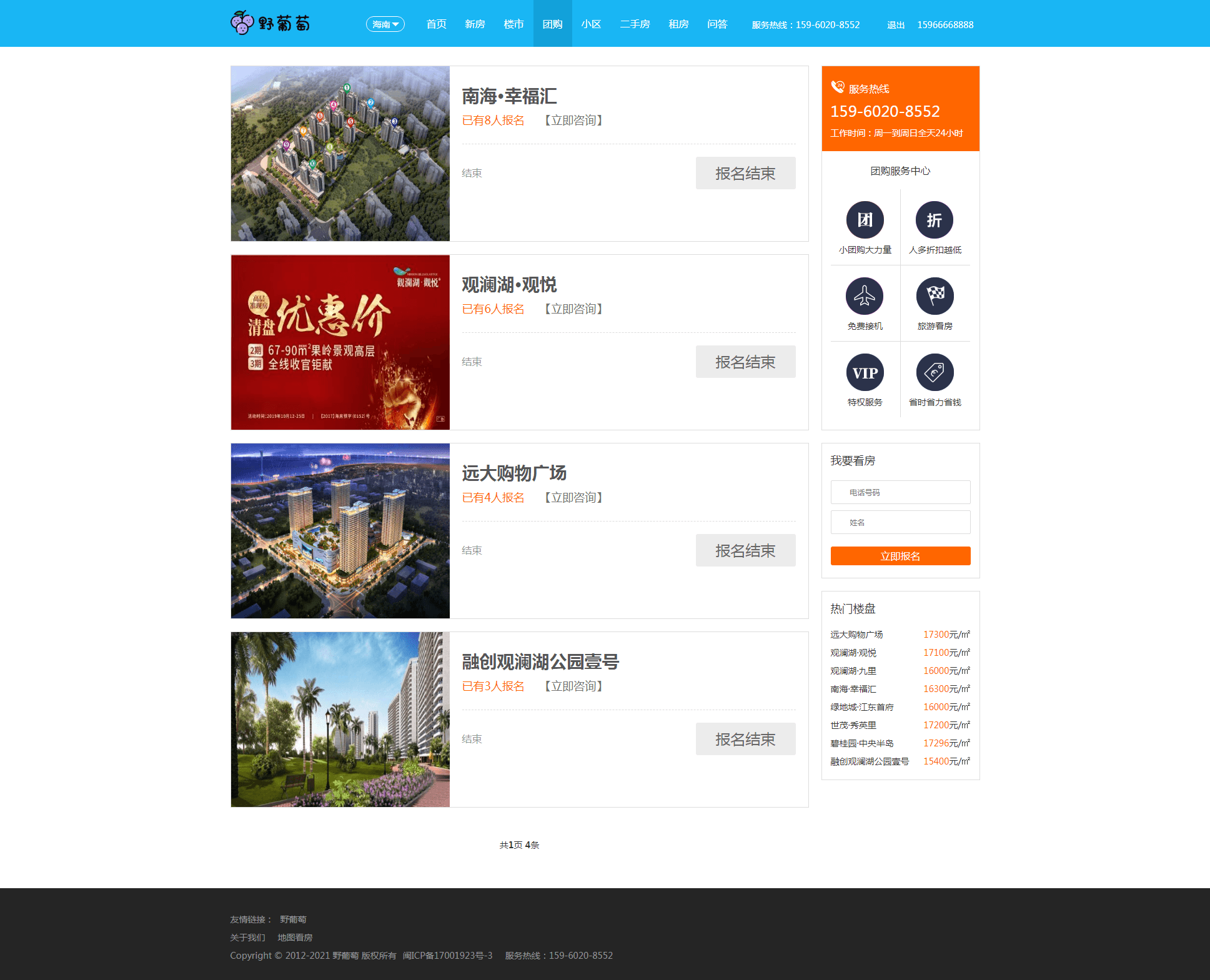Click the orange 立即报名 button
The image size is (1210, 980).
900,556
